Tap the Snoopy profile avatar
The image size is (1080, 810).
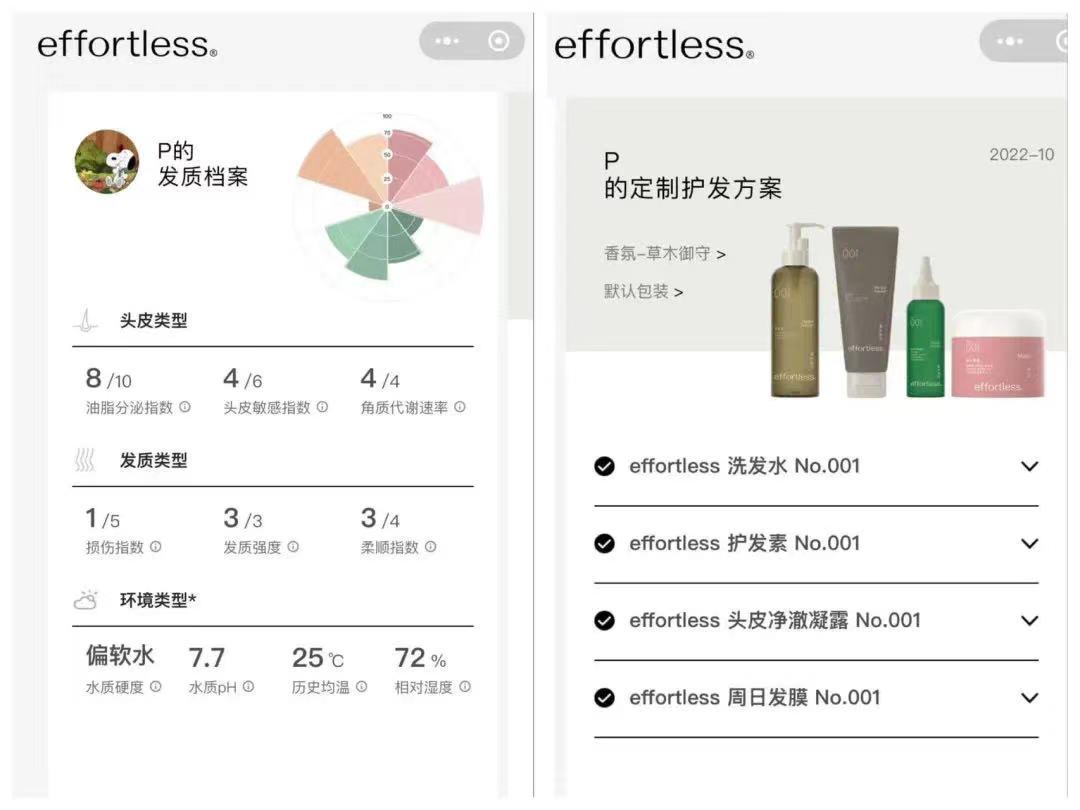107,161
